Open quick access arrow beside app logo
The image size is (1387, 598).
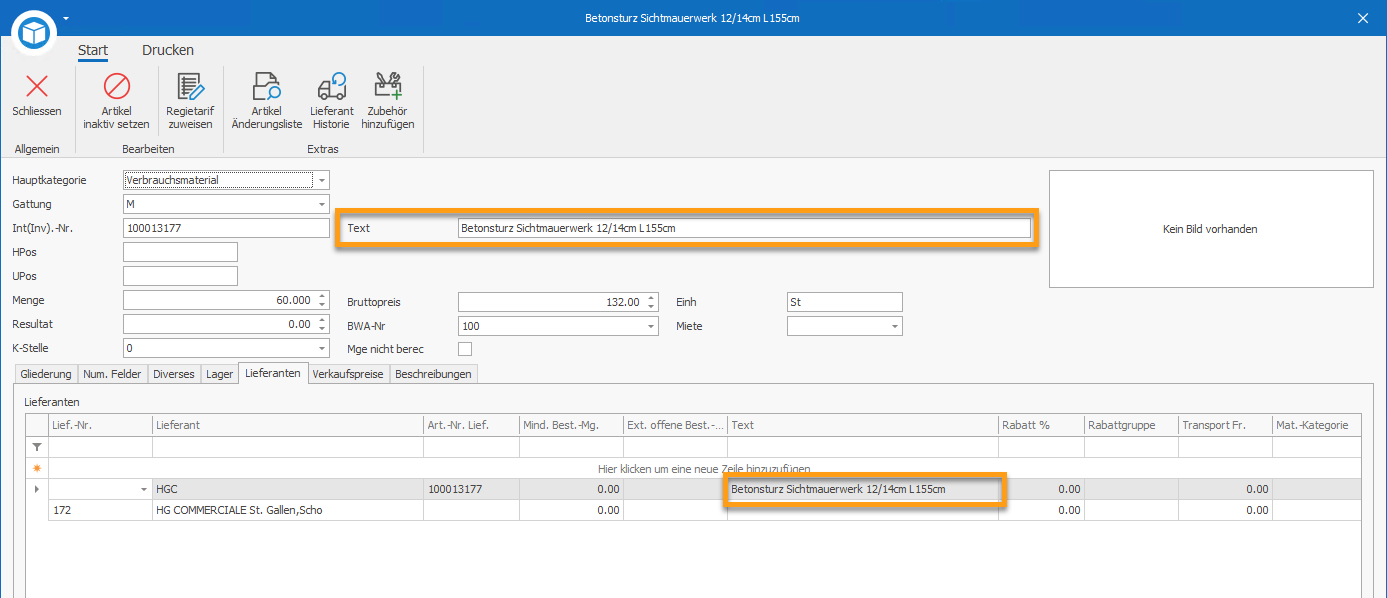66,18
